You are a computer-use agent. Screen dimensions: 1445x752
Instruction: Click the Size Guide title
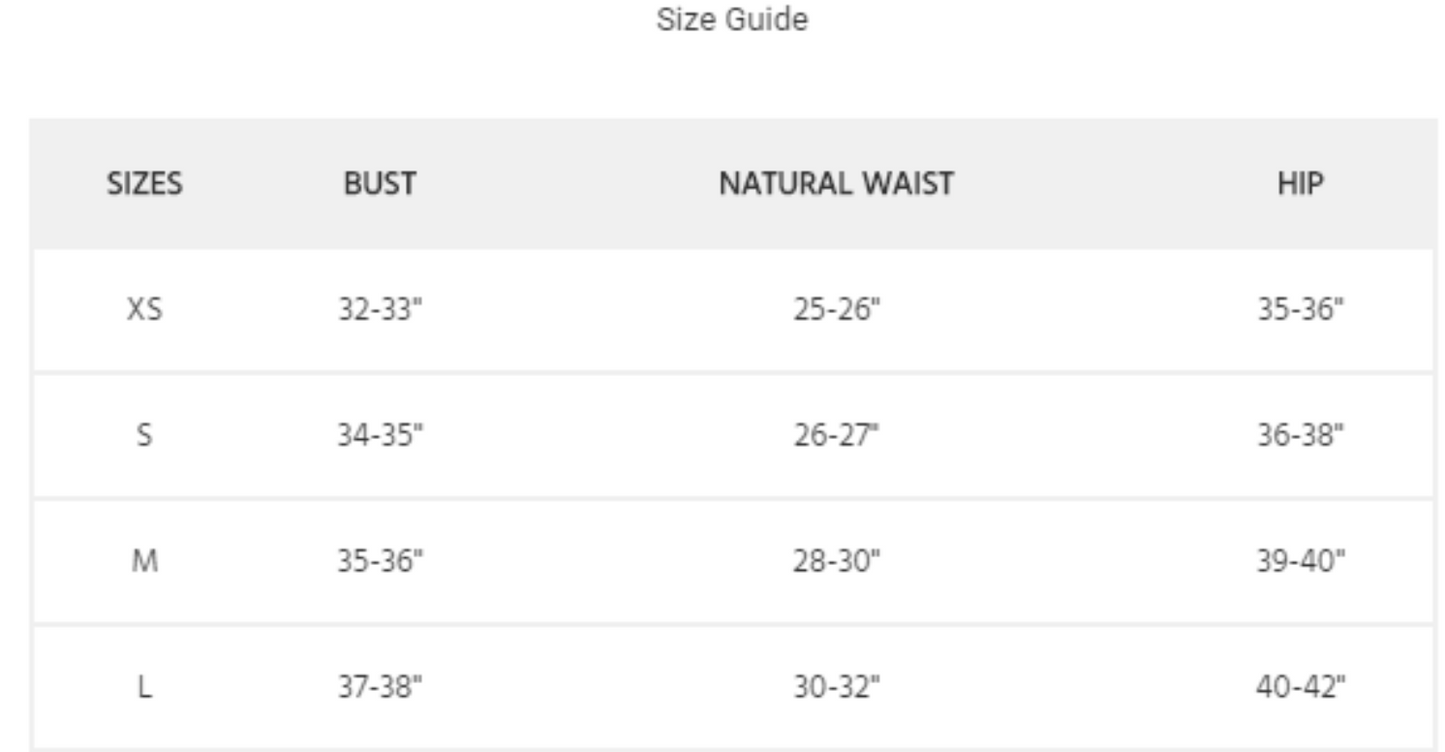[732, 20]
